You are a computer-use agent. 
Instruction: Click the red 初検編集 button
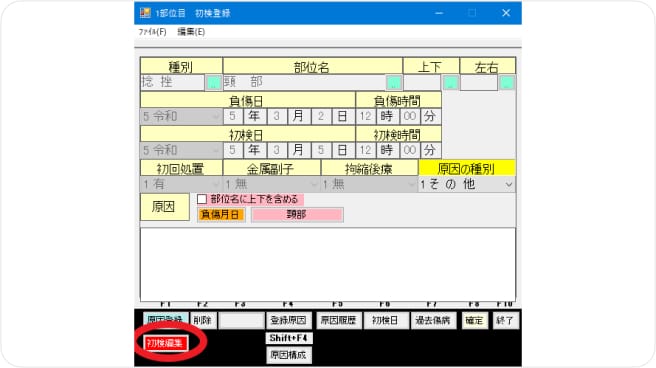pos(165,343)
